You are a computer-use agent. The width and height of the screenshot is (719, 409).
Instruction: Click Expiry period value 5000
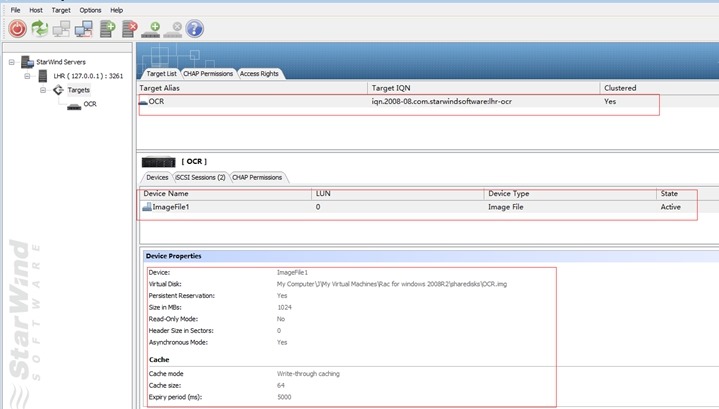[284, 397]
